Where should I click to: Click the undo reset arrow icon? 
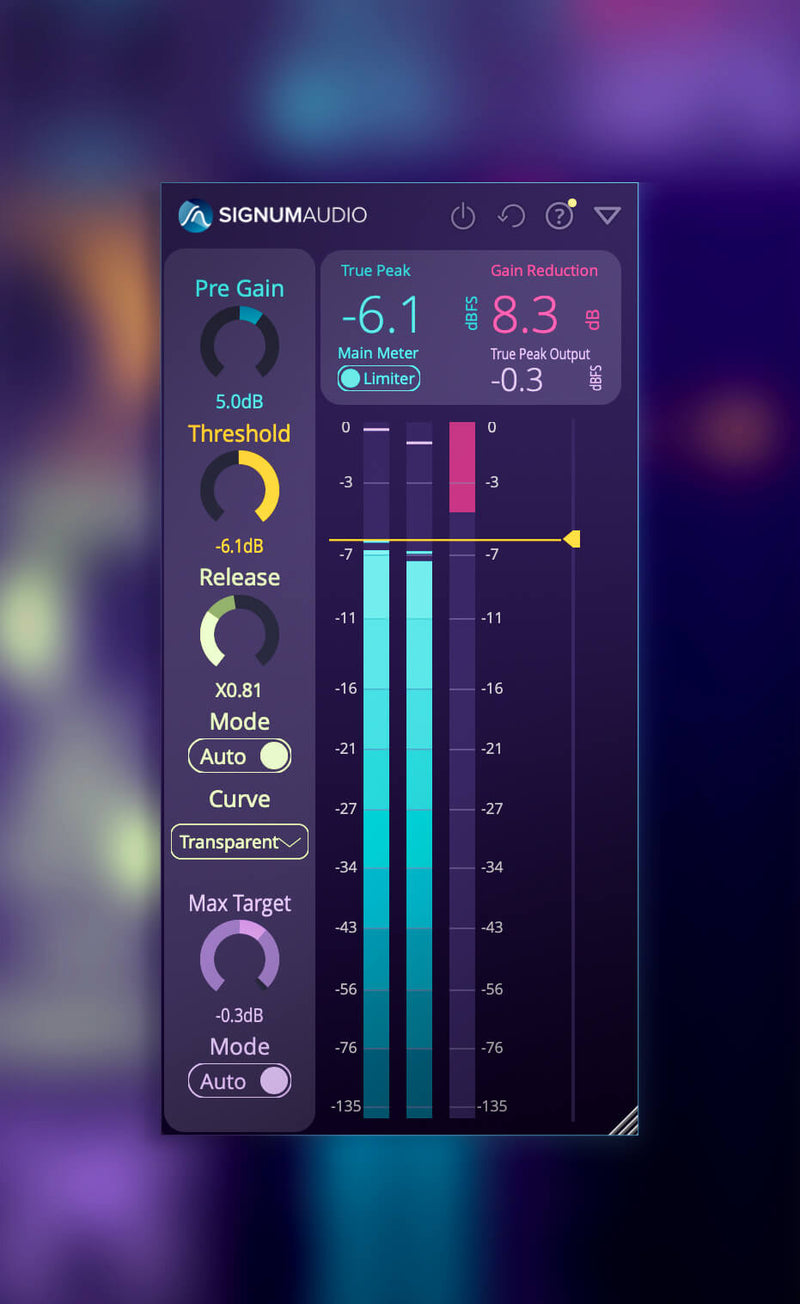pyautogui.click(x=511, y=216)
